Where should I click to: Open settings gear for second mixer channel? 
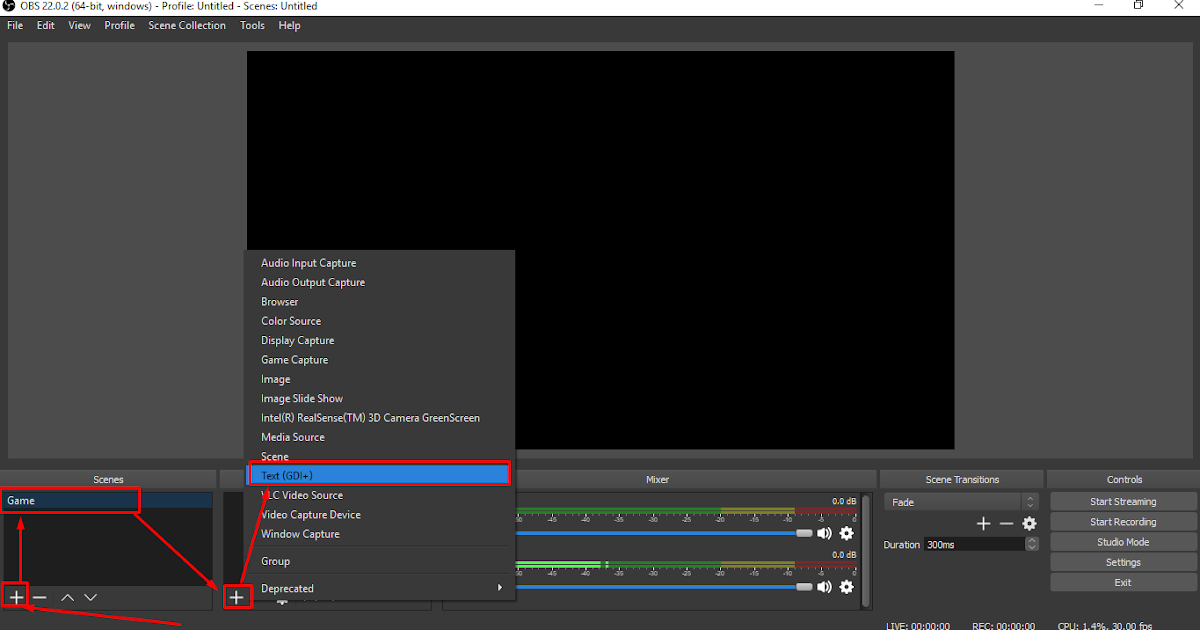(x=847, y=587)
